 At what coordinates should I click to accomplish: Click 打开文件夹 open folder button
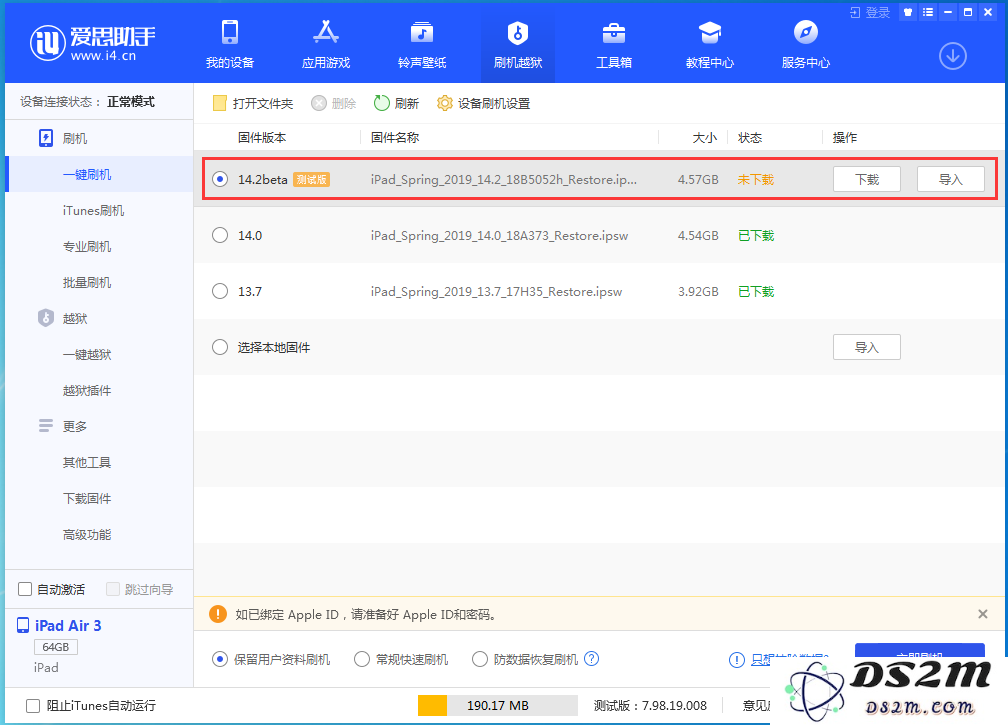pos(253,103)
